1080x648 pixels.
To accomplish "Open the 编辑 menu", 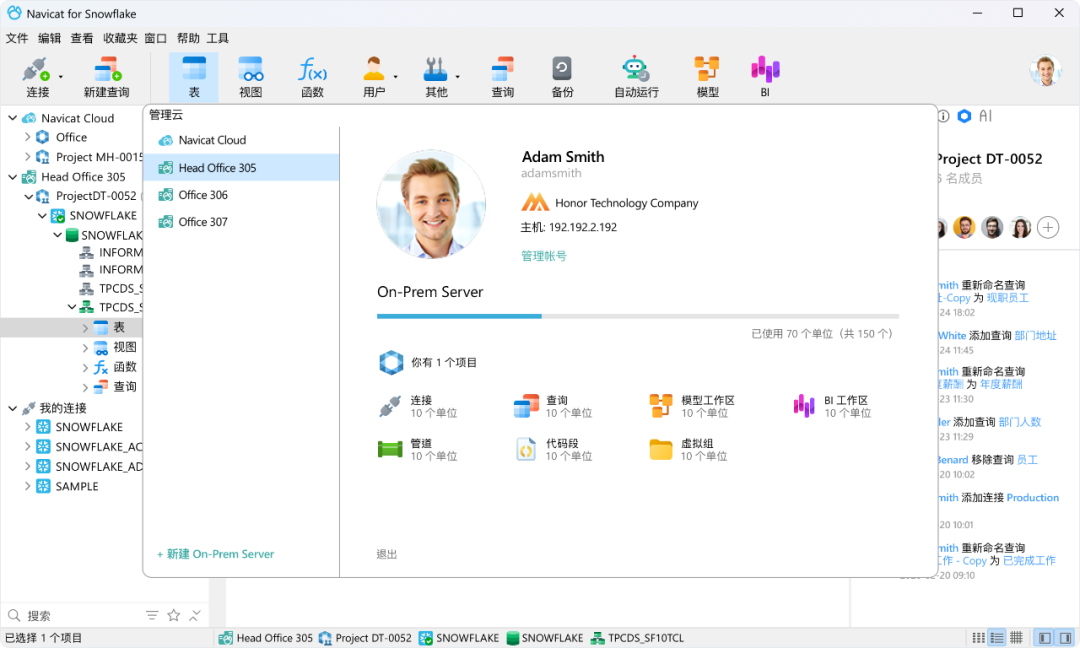I will pyautogui.click(x=50, y=38).
